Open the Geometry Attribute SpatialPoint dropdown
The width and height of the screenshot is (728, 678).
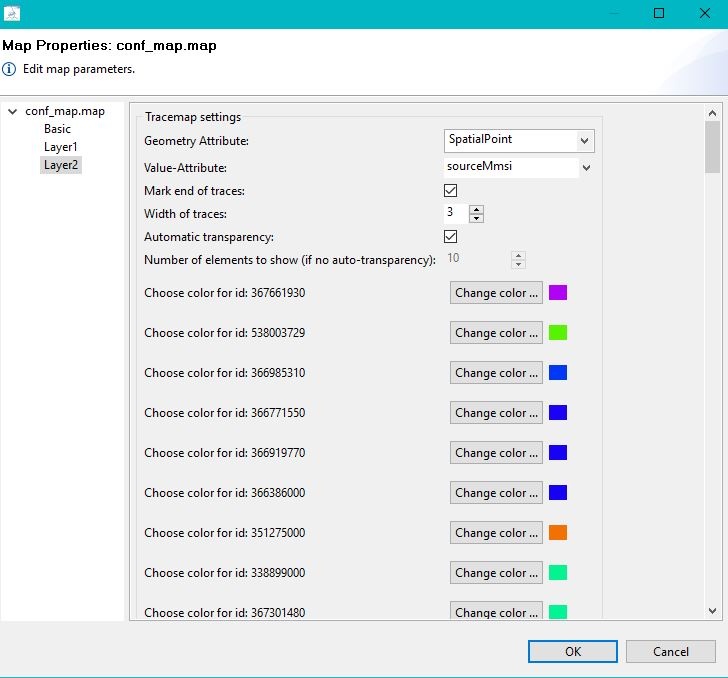coord(585,141)
